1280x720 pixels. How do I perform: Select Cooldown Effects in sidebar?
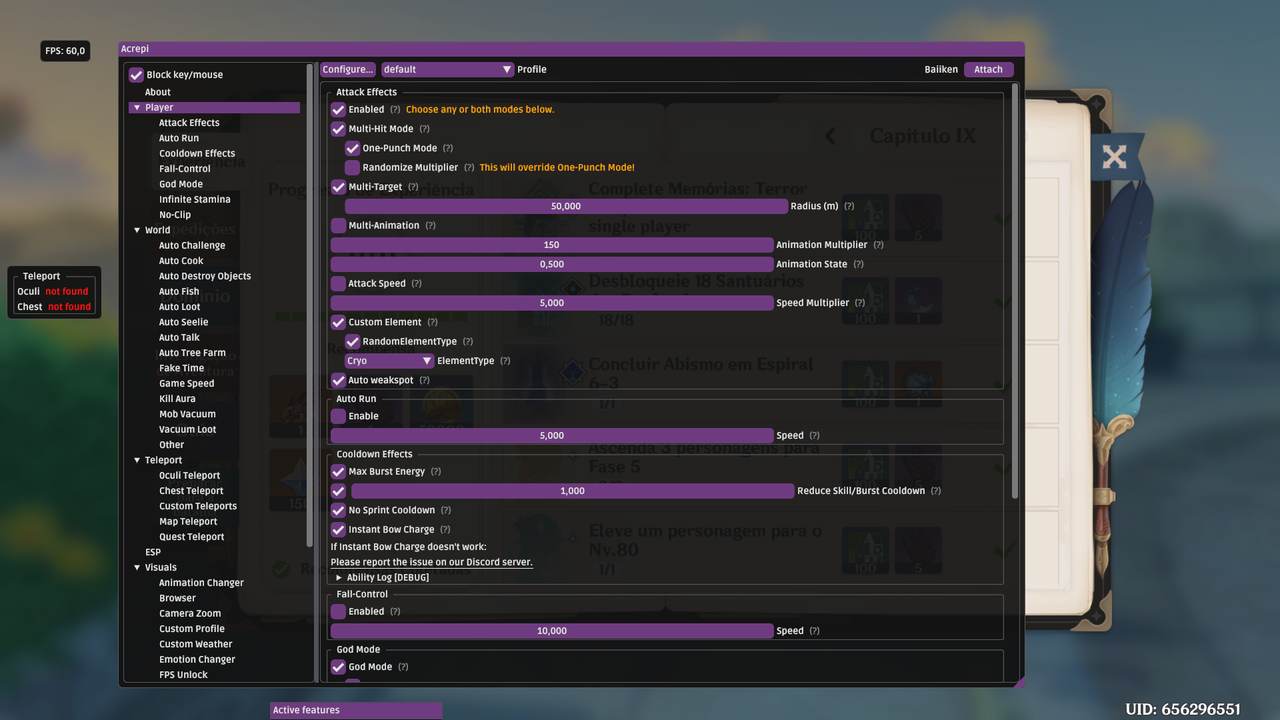click(x=197, y=154)
